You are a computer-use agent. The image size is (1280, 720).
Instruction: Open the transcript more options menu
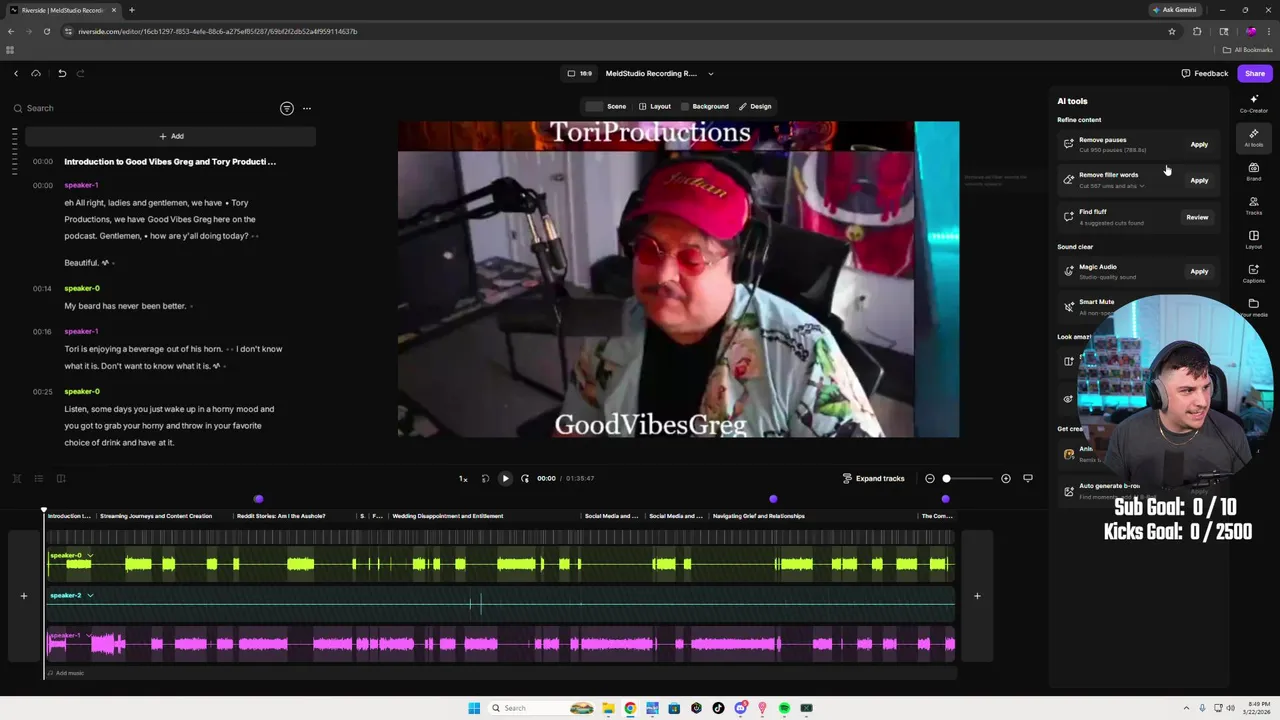point(307,108)
